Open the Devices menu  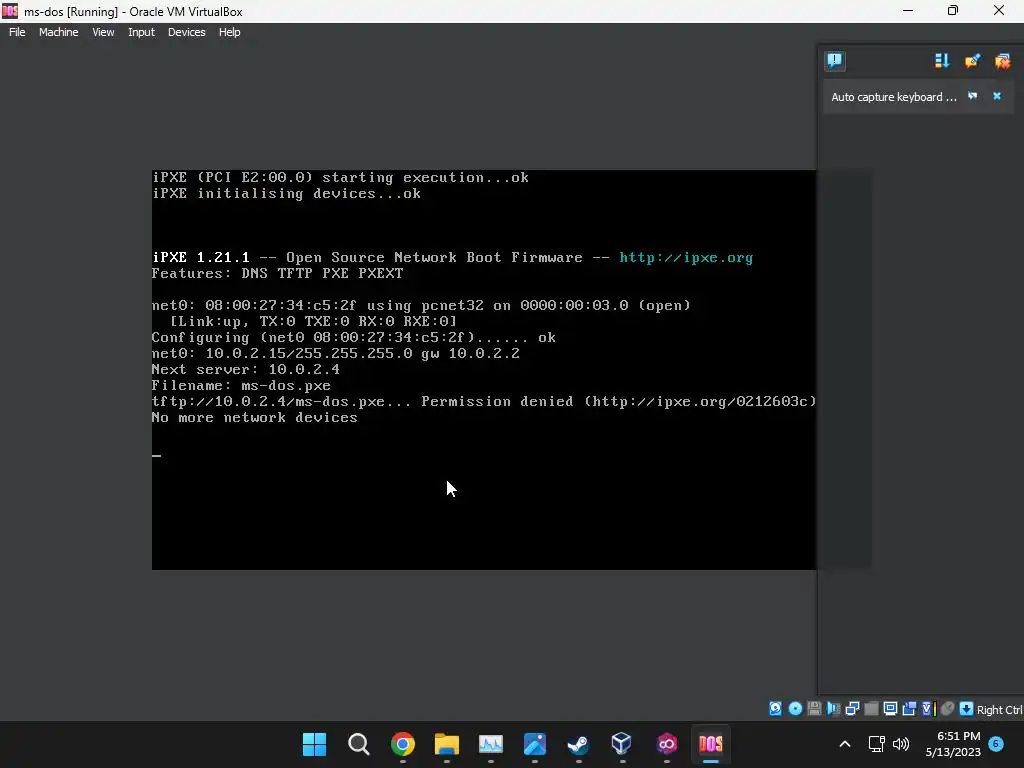(x=186, y=32)
